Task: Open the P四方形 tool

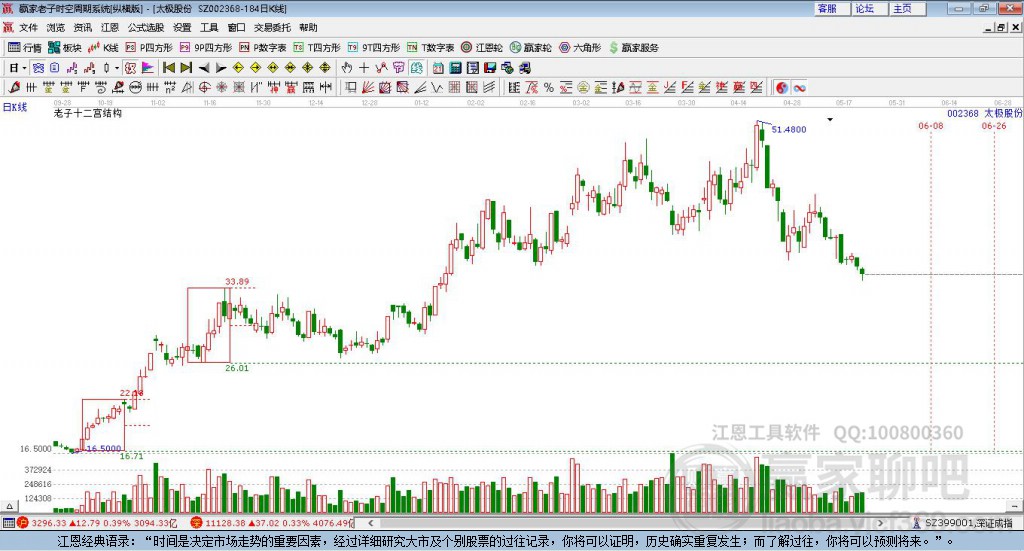Action: pos(149,48)
